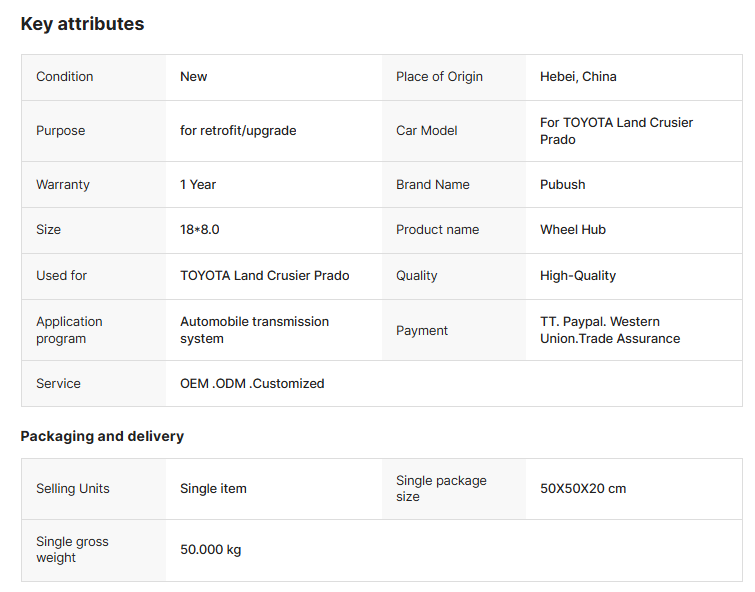Select the payment methods value text
This screenshot has width=755, height=592.
610,330
